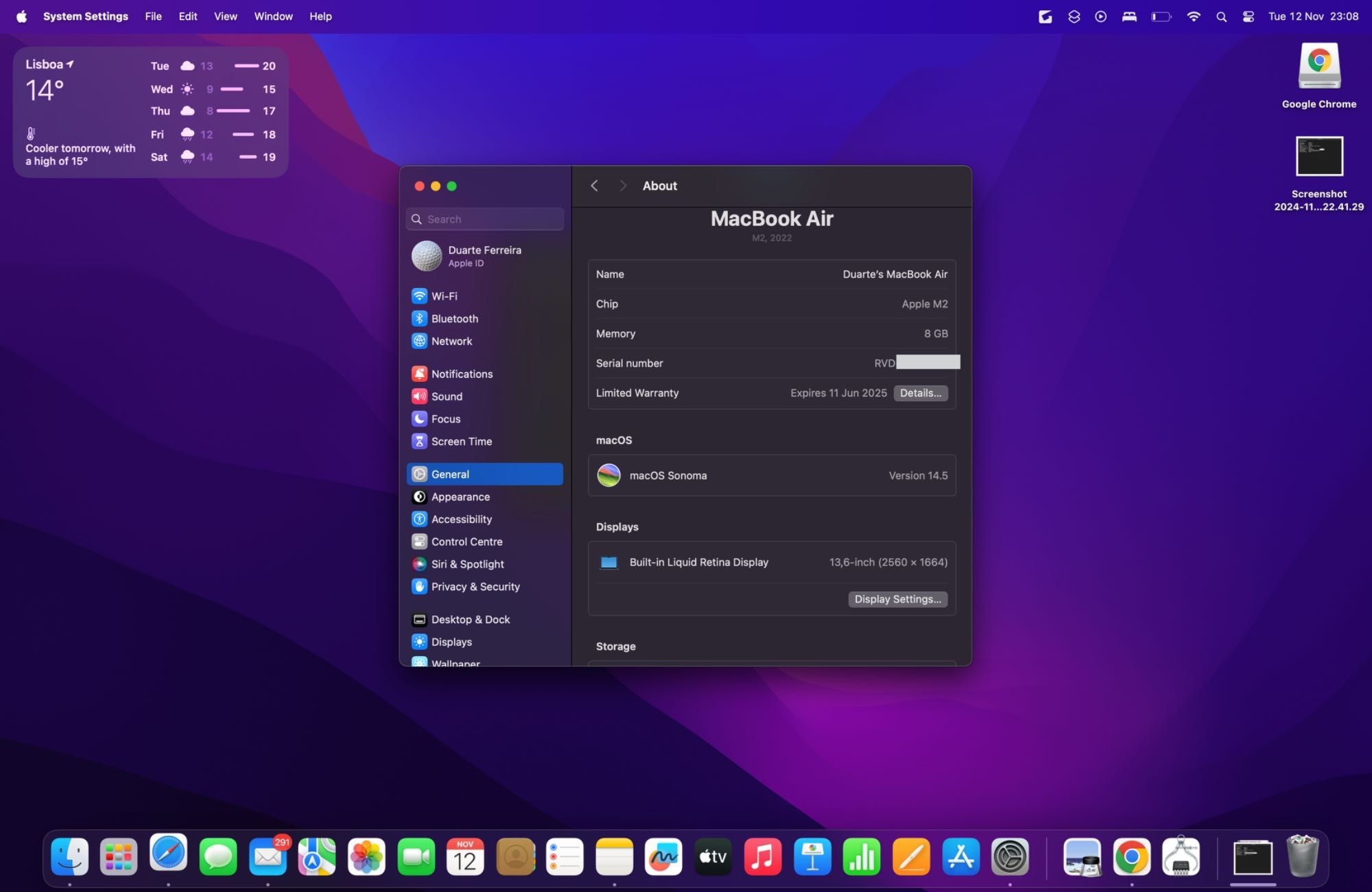Click the Built-in Liquid Retina Display row
1372x892 pixels.
(772, 562)
